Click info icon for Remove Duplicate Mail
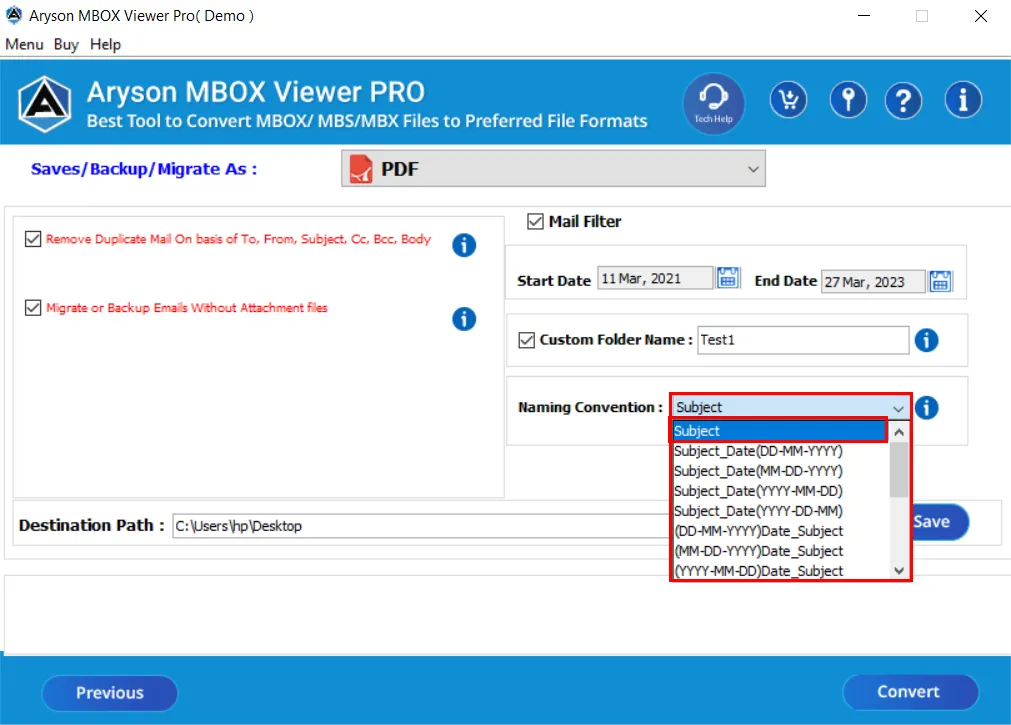Viewport: 1011px width, 725px height. click(464, 245)
